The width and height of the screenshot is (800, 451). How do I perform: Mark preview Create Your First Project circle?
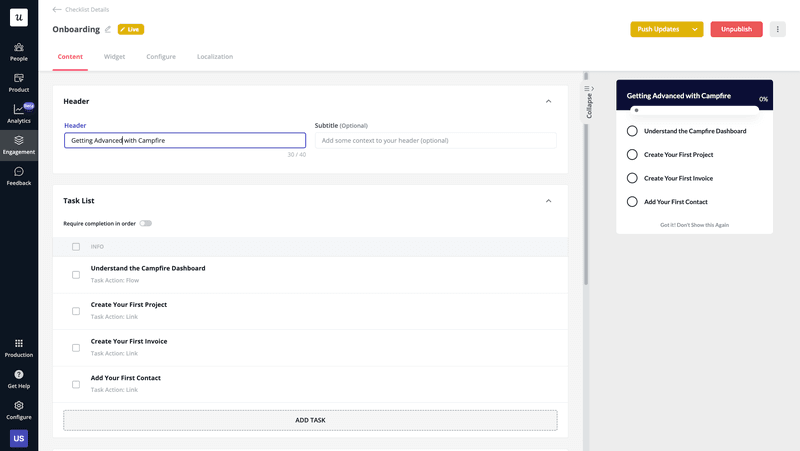coord(632,155)
